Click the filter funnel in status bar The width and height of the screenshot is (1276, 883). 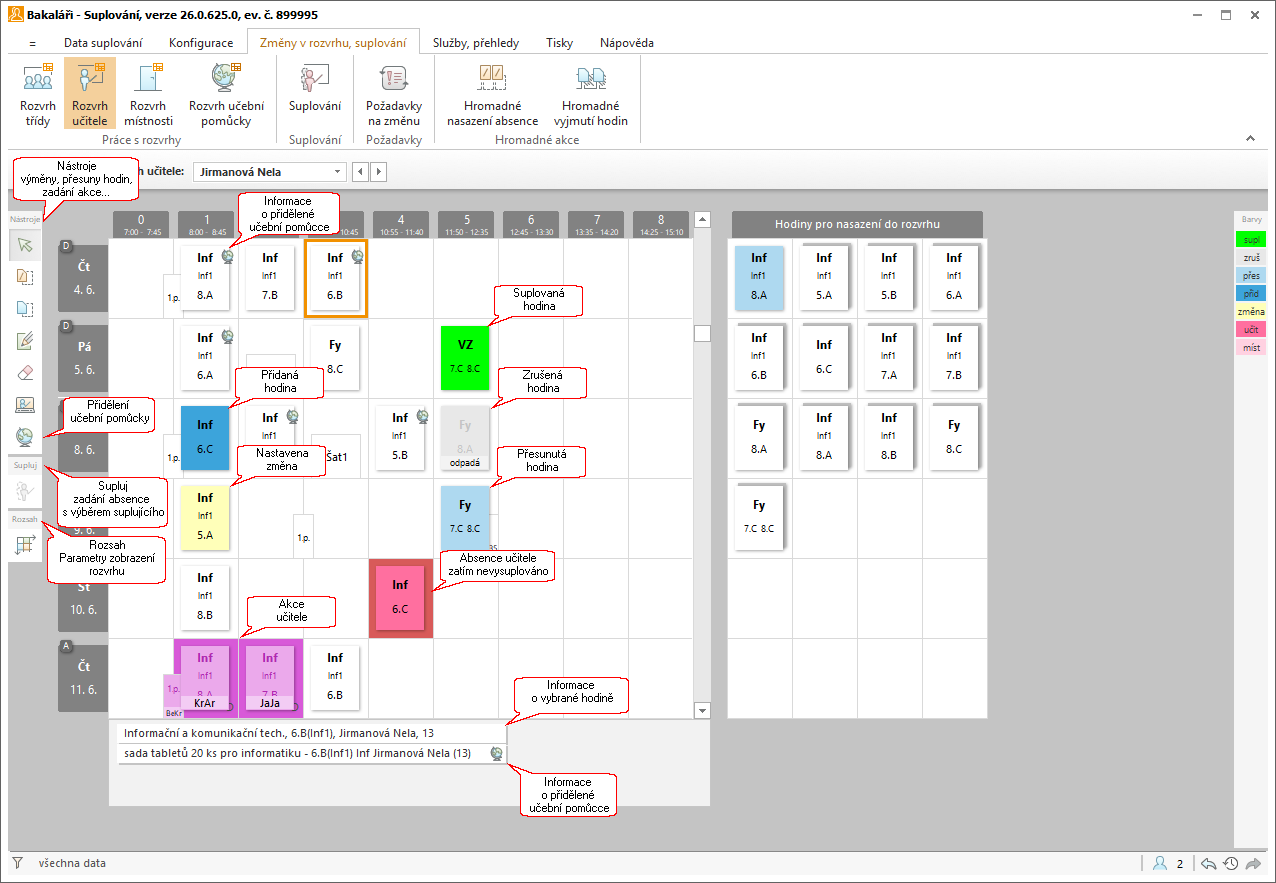pos(17,863)
